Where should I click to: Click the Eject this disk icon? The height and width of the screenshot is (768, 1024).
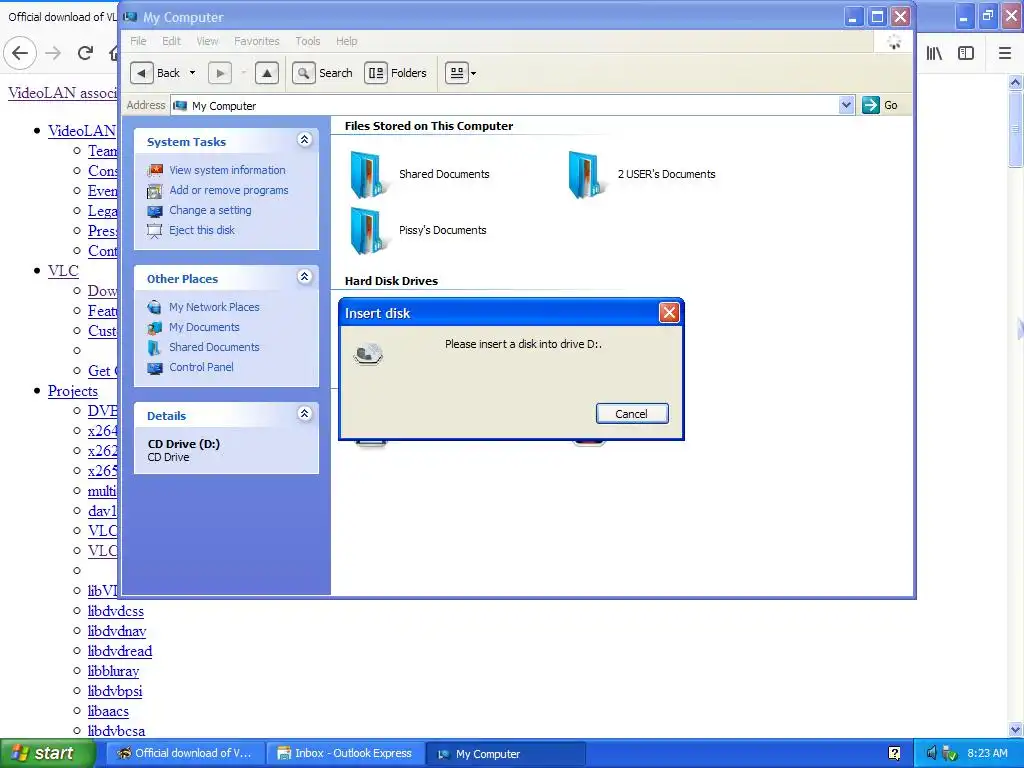[155, 231]
